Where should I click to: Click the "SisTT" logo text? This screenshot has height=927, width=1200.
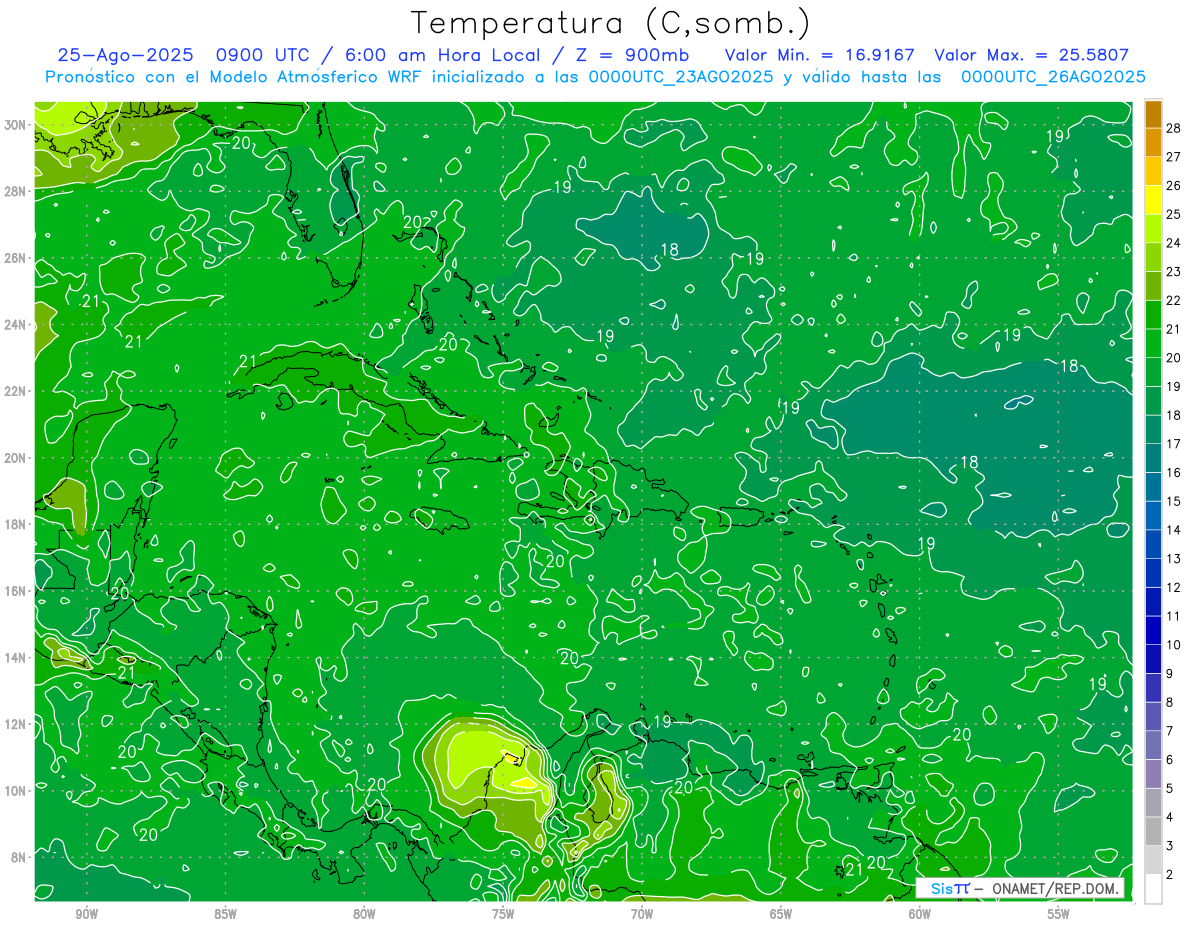click(949, 888)
